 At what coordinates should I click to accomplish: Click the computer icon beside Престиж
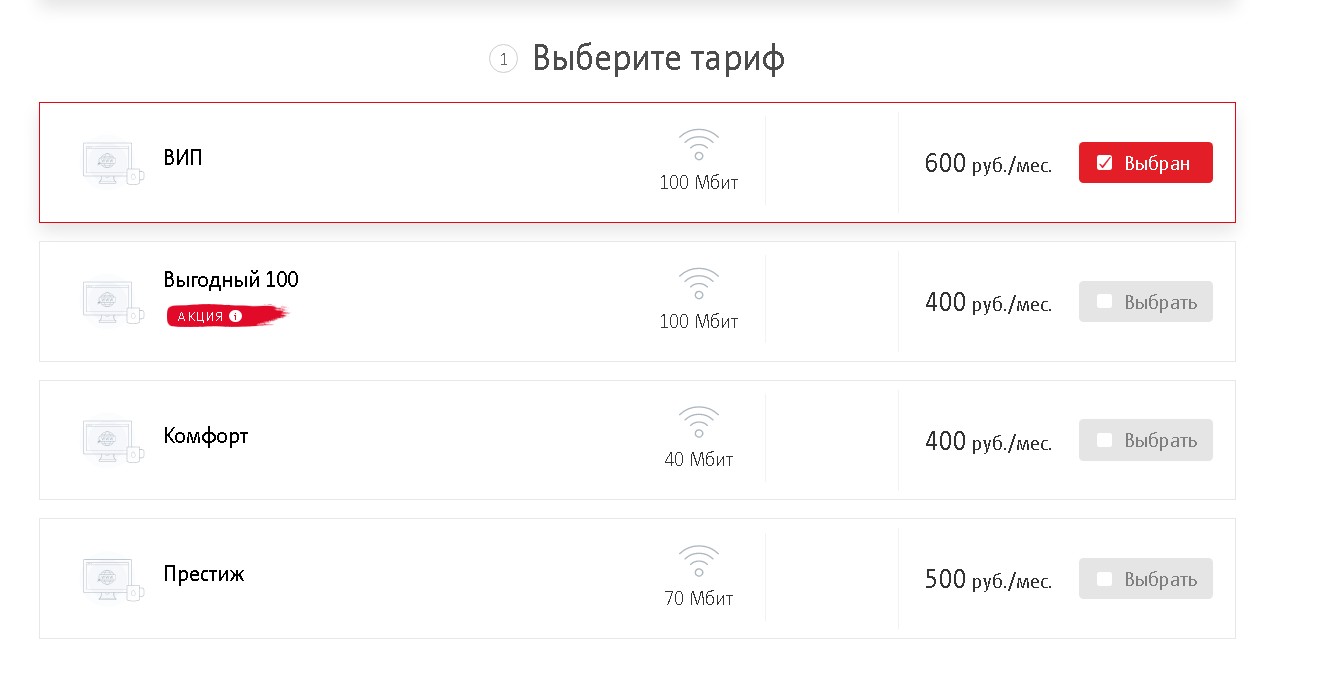click(x=112, y=579)
